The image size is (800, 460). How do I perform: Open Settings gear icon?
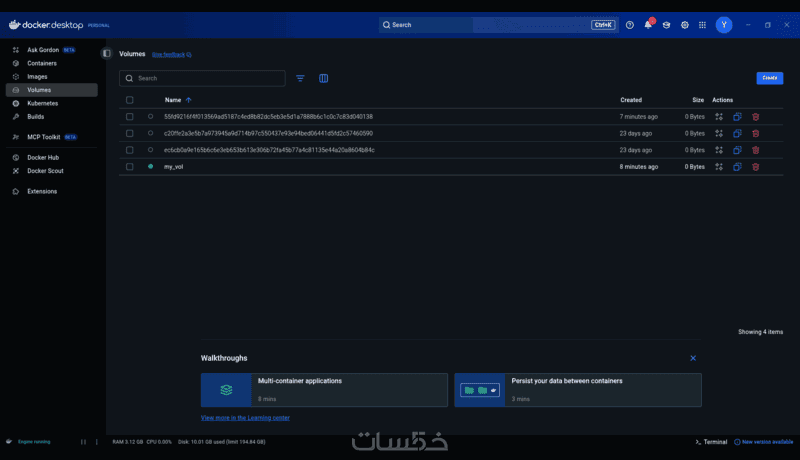685,25
